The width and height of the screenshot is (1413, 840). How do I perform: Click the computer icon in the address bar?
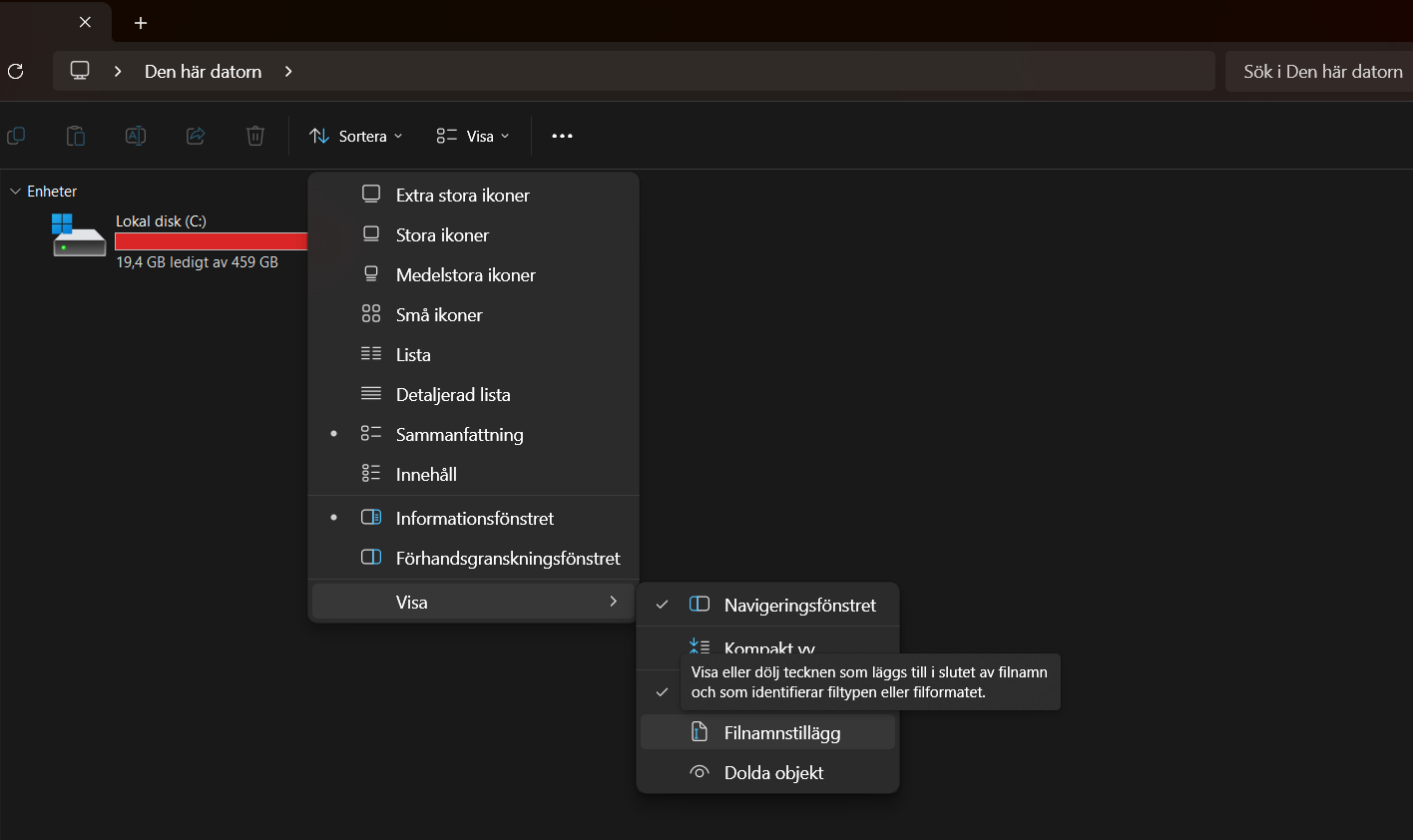tap(78, 71)
